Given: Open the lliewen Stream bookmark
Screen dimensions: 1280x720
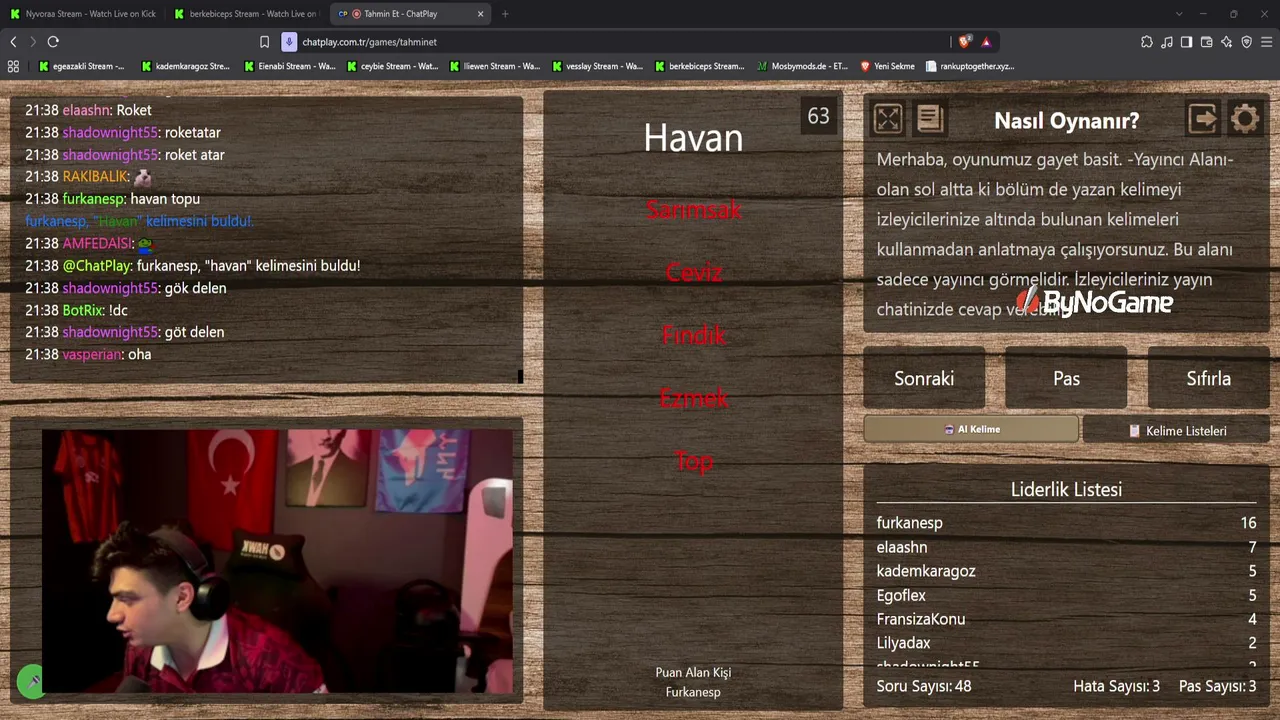Looking at the screenshot, I should pyautogui.click(x=495, y=66).
